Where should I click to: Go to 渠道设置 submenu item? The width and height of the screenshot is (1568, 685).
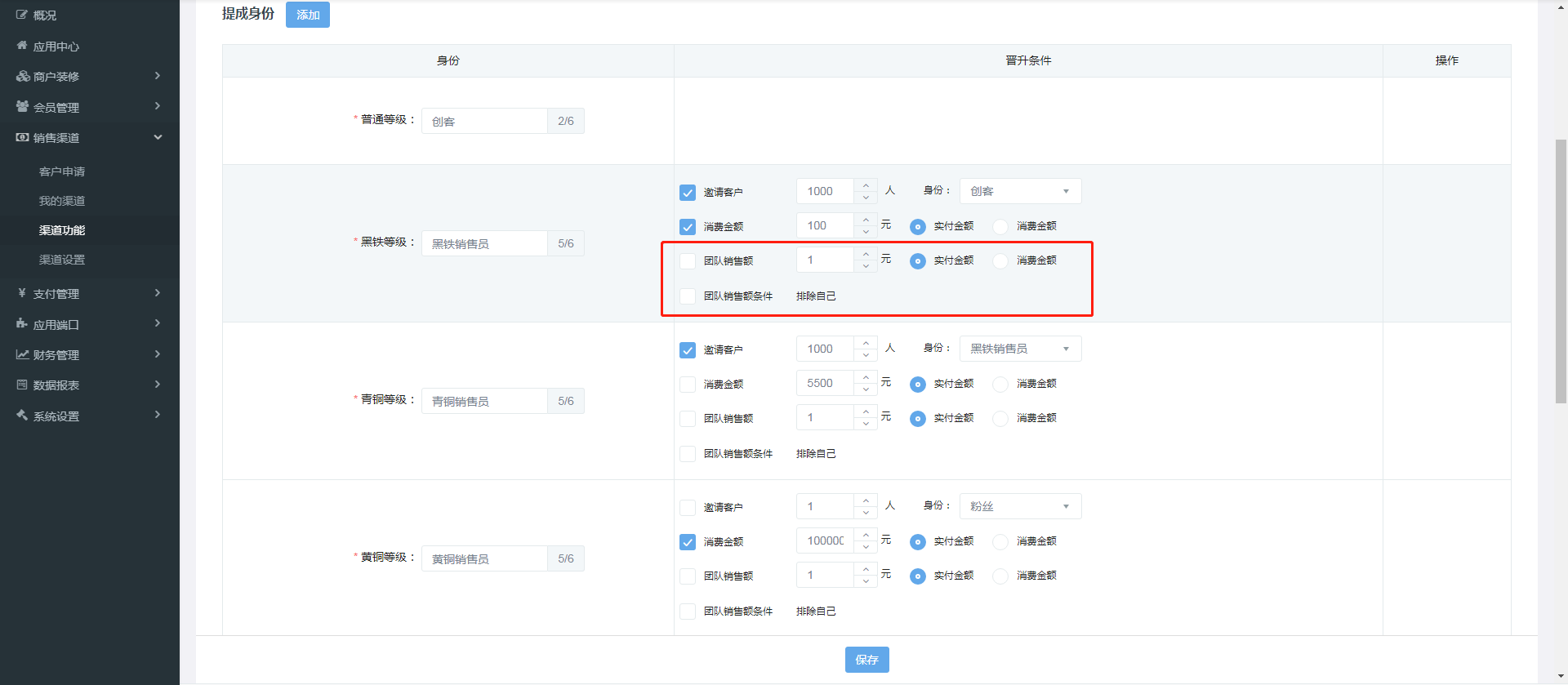(x=62, y=260)
